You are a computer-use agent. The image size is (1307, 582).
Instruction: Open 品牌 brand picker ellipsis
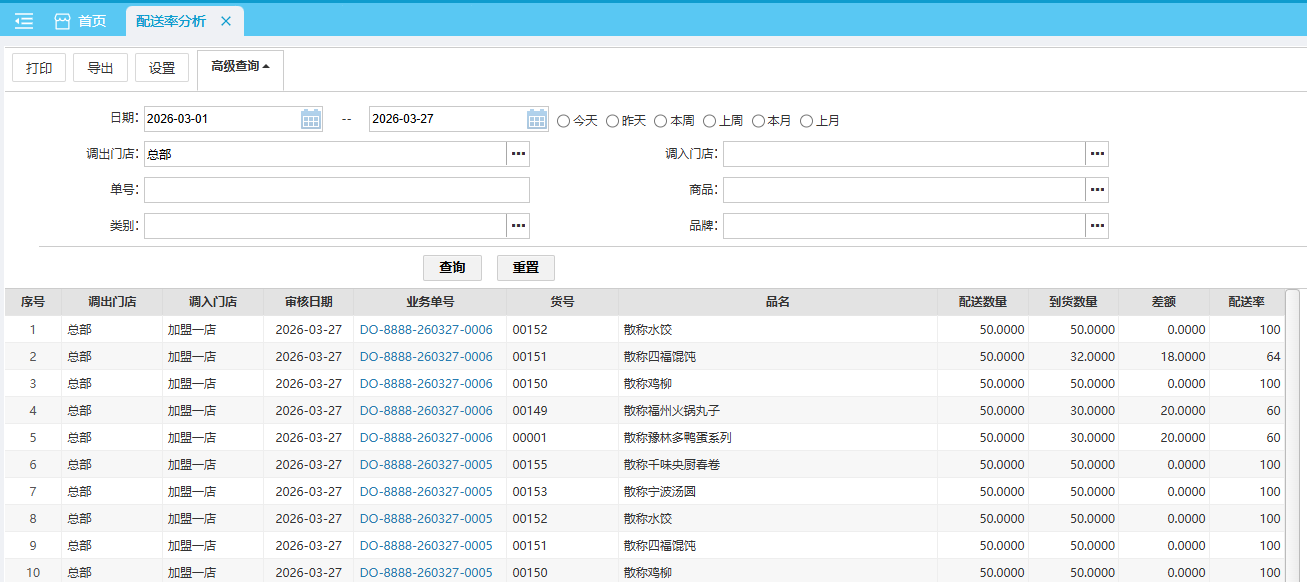[x=1097, y=226]
